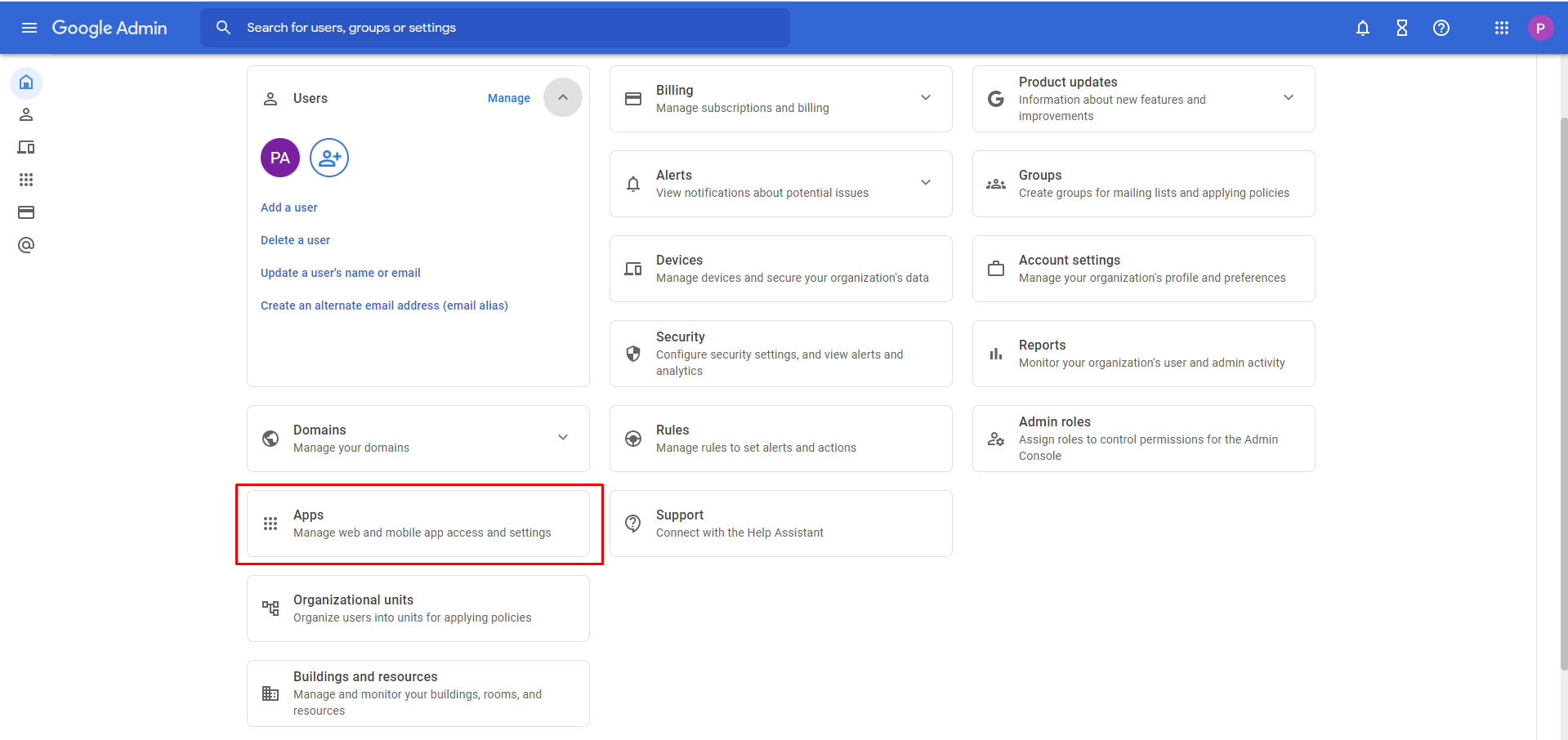Go to Home in the left sidebar
This screenshot has width=1568, height=740.
pyautogui.click(x=26, y=82)
